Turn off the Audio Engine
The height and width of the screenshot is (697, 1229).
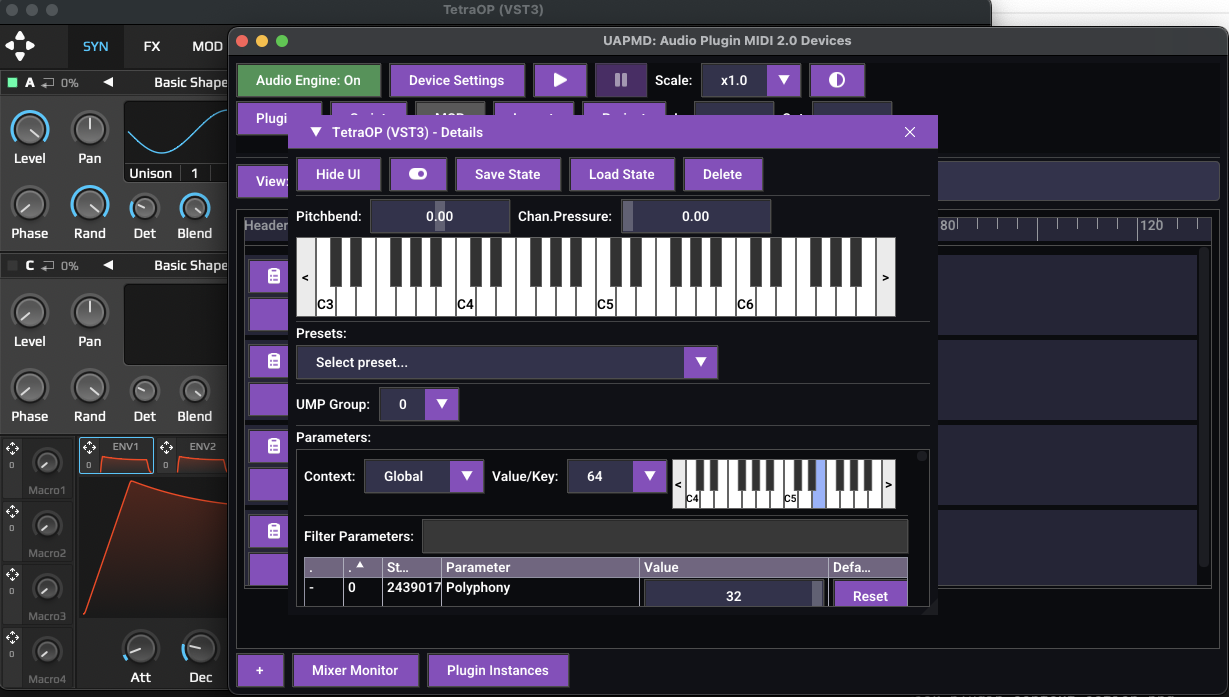click(x=309, y=80)
